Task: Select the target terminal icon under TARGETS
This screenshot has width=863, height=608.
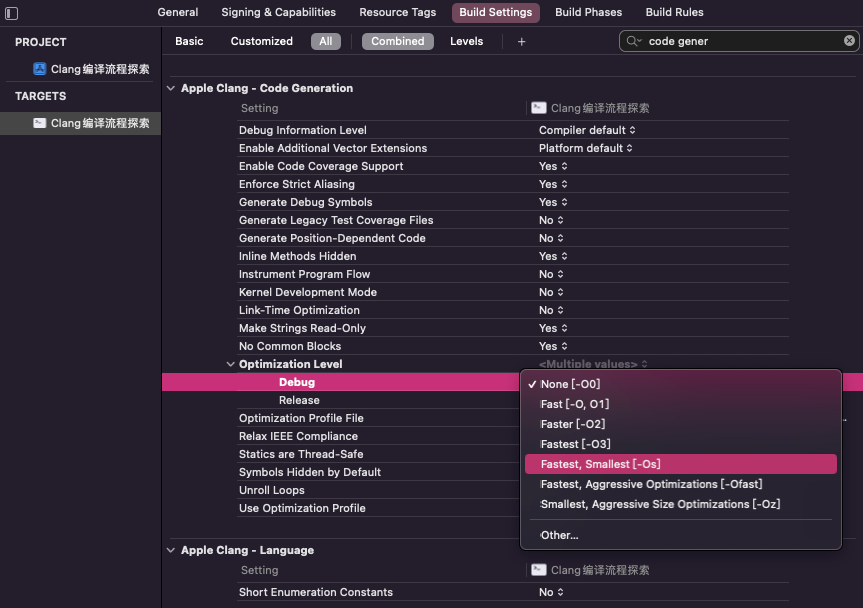Action: click(40, 123)
